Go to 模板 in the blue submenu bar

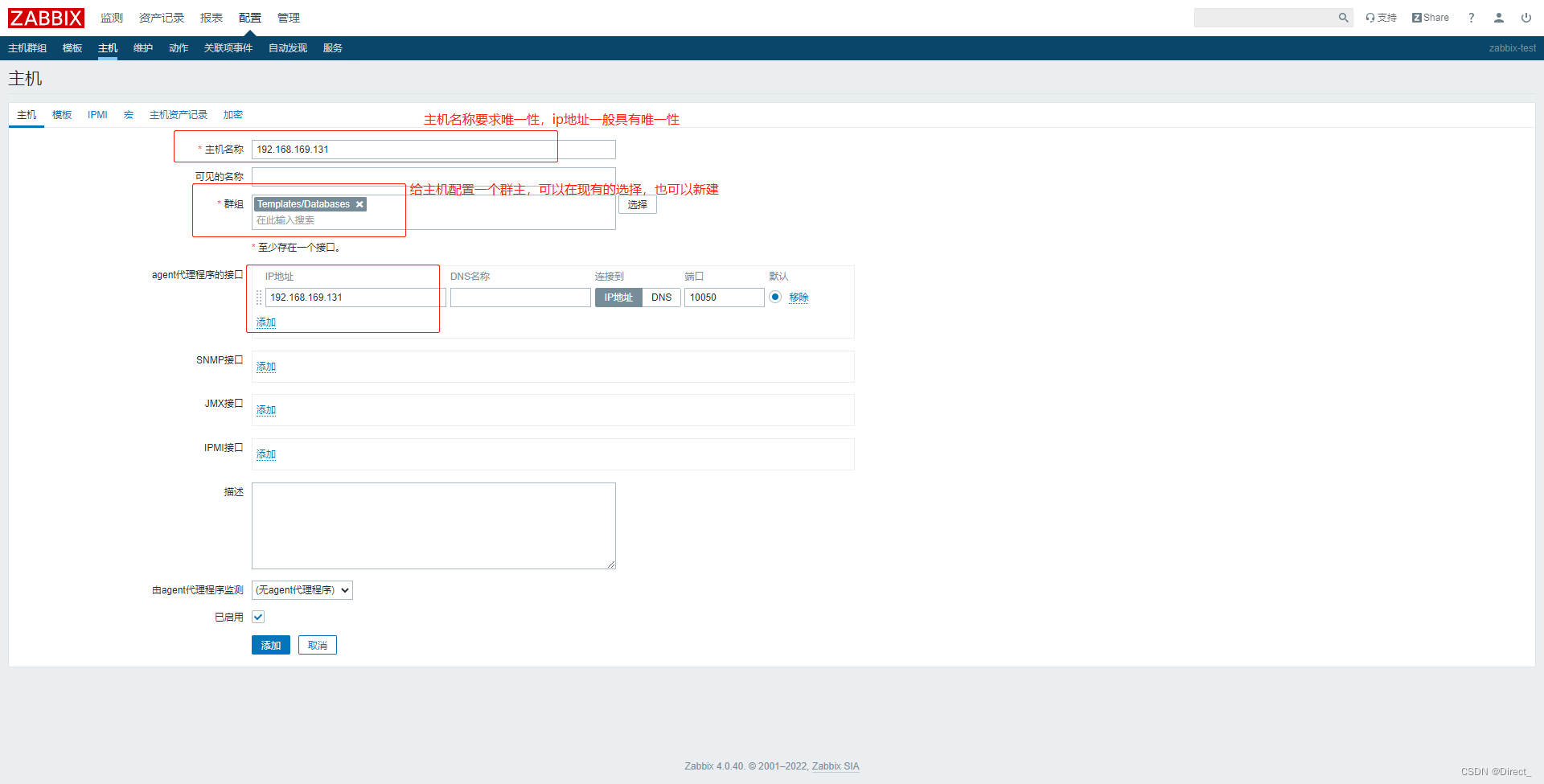click(x=72, y=48)
